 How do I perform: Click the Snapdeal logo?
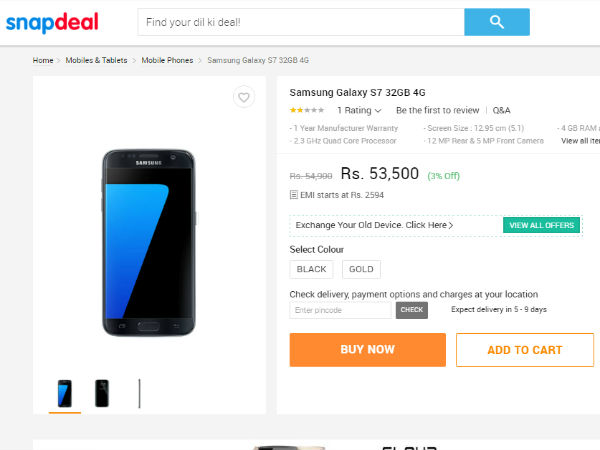51,22
